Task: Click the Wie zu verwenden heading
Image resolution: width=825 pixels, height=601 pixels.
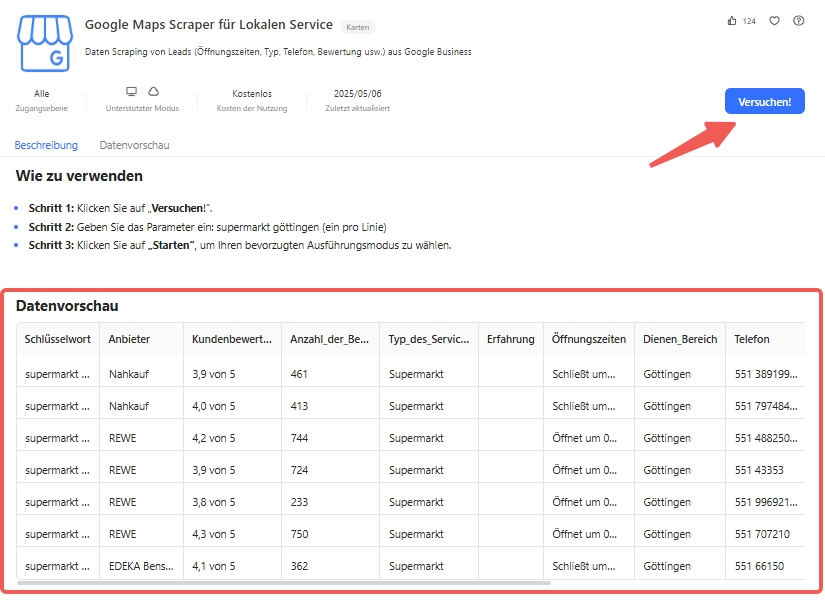Action: tap(79, 176)
